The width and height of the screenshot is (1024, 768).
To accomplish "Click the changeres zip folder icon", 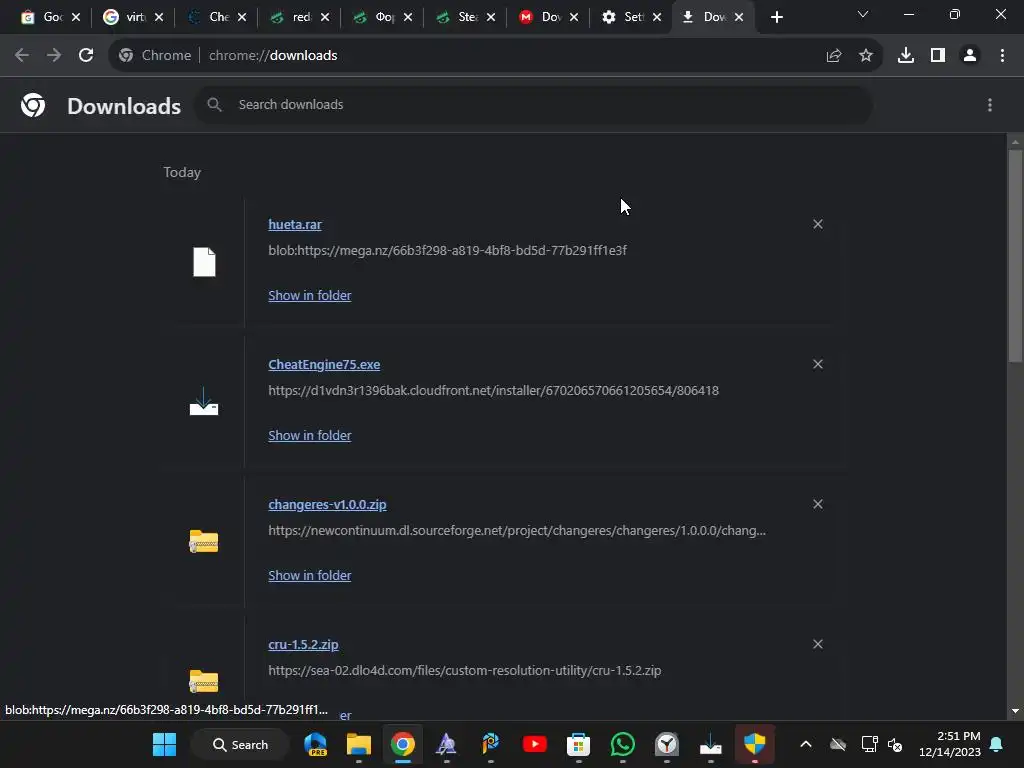I will (x=204, y=541).
